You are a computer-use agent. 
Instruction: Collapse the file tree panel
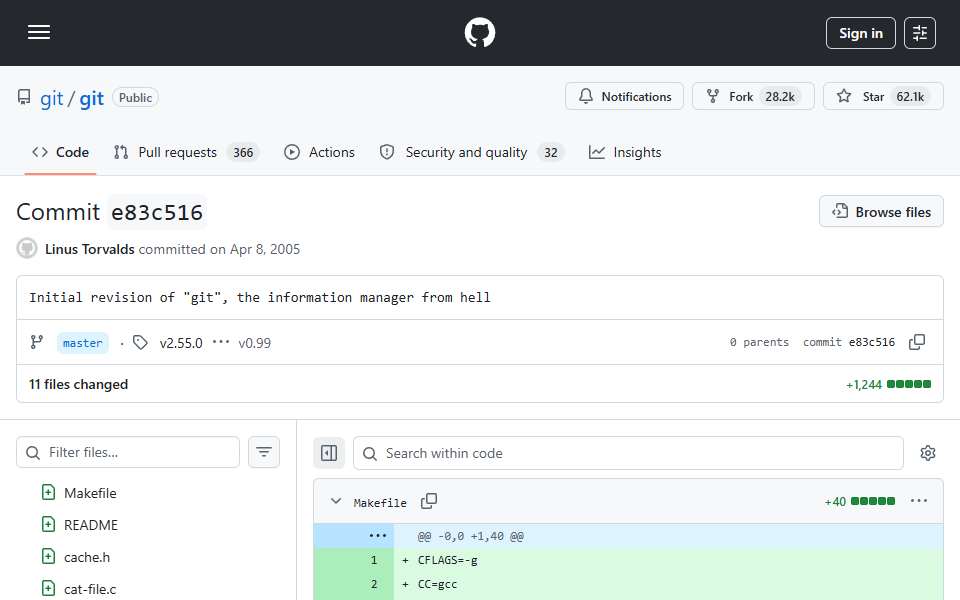(329, 453)
